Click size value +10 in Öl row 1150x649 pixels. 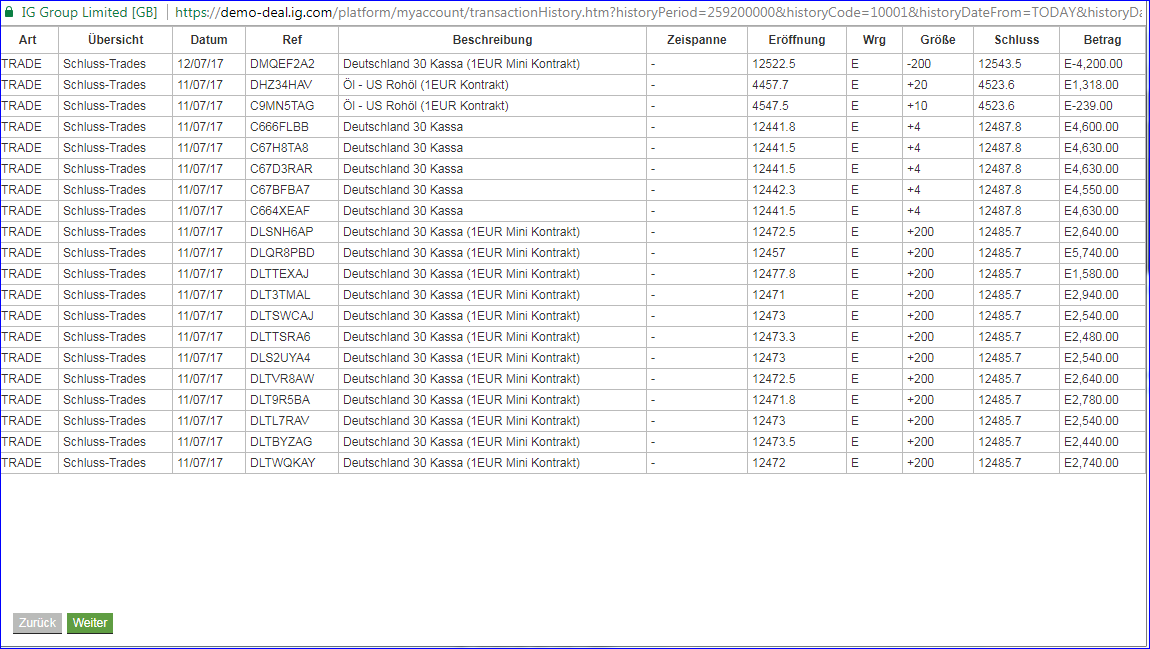pos(917,106)
